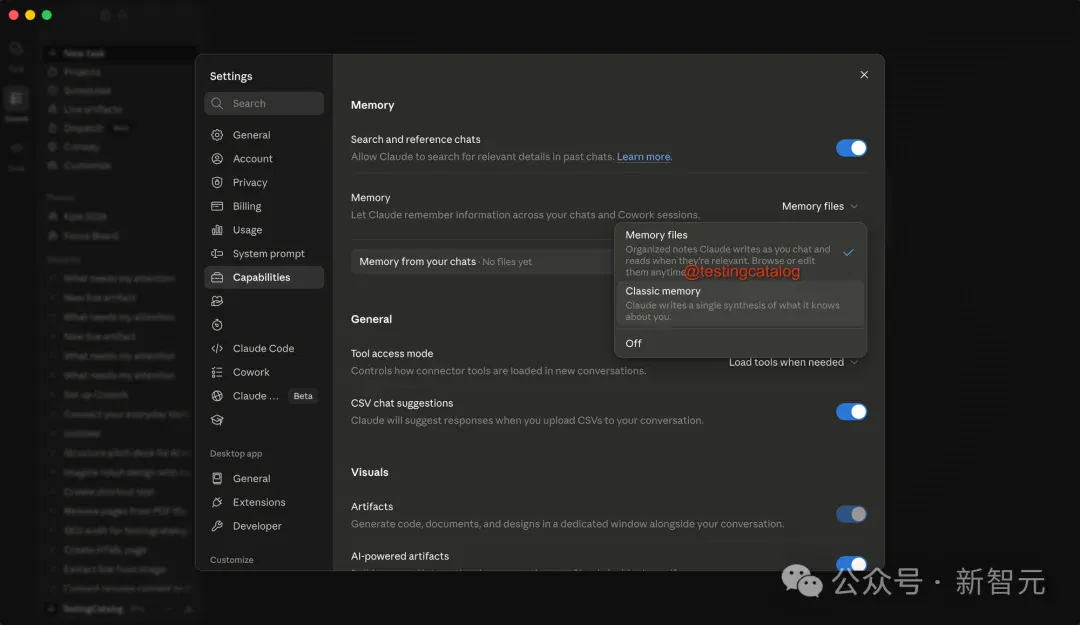The height and width of the screenshot is (625, 1080).
Task: Click the Desktop app section label
Action: (x=236, y=453)
